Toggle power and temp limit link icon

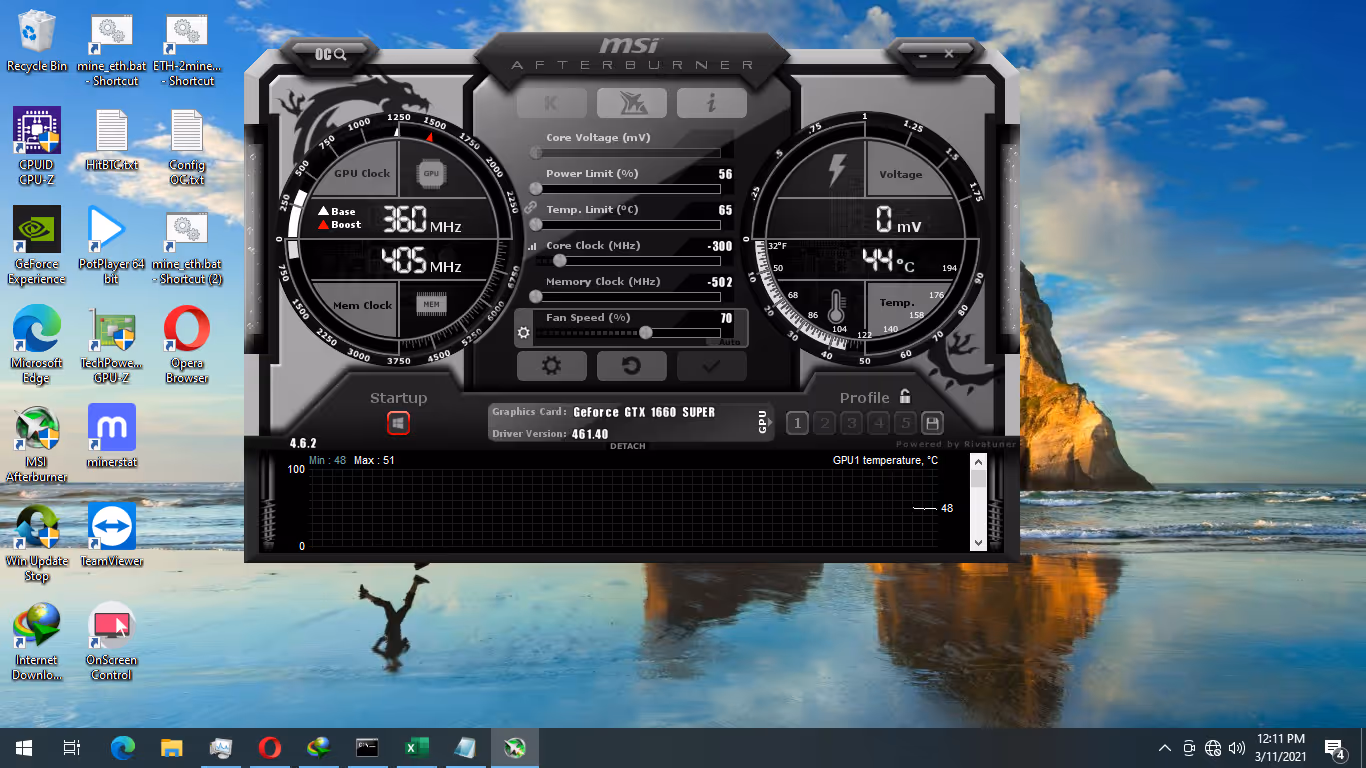pyautogui.click(x=531, y=206)
